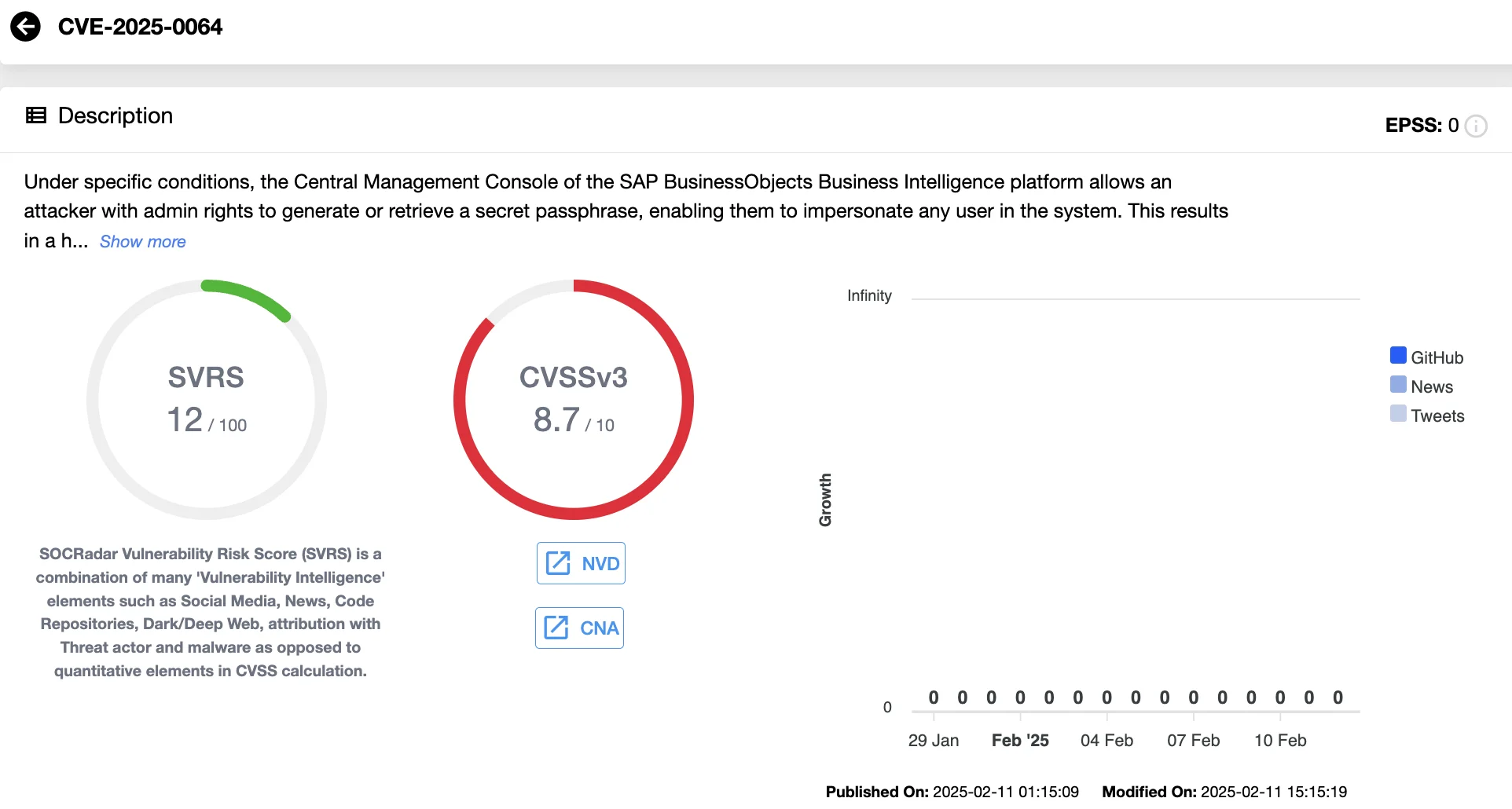The height and width of the screenshot is (809, 1512).
Task: Toggle News series in chart legend
Action: click(x=1421, y=386)
